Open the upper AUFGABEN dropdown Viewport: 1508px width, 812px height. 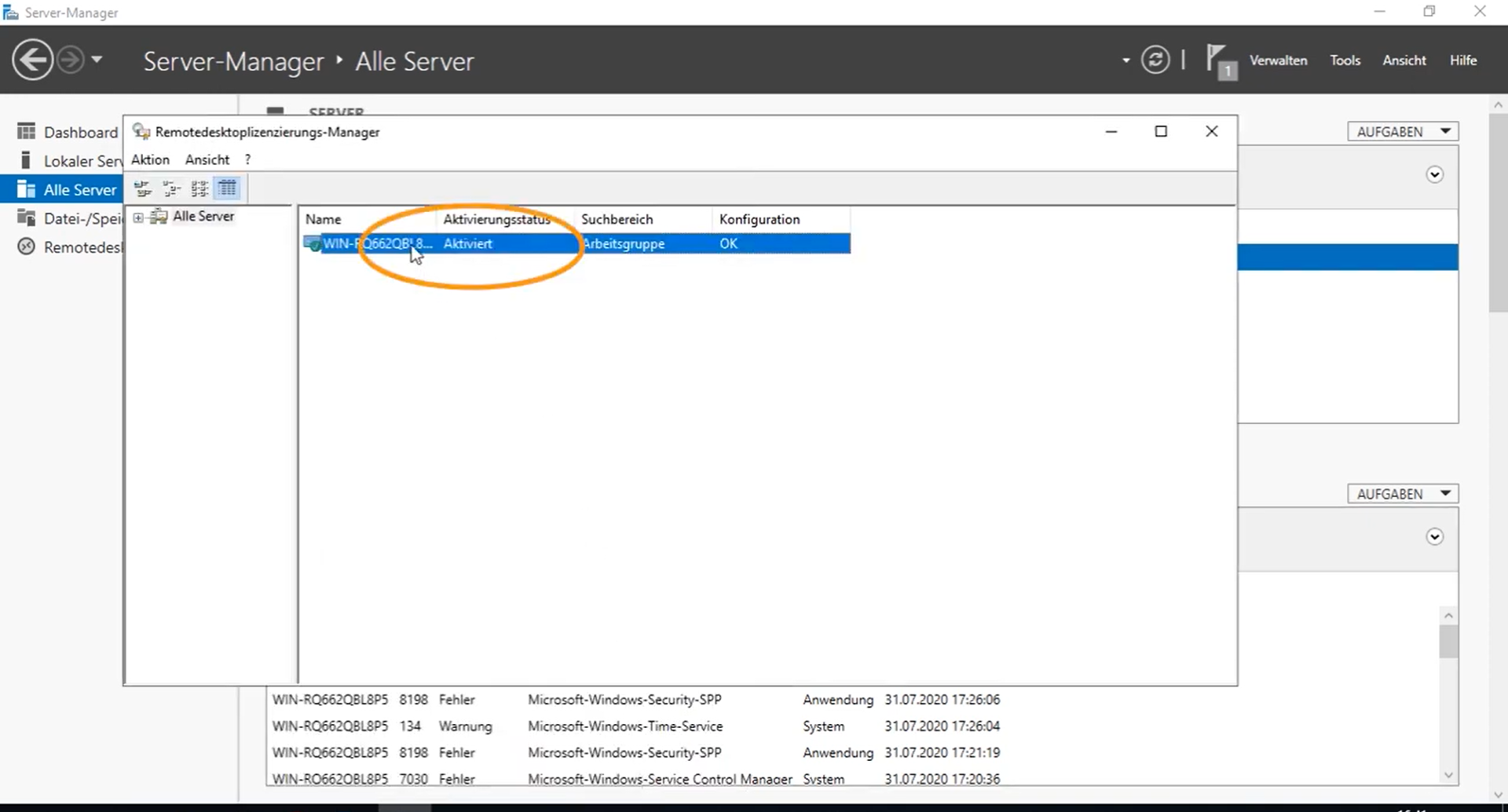(x=1402, y=132)
